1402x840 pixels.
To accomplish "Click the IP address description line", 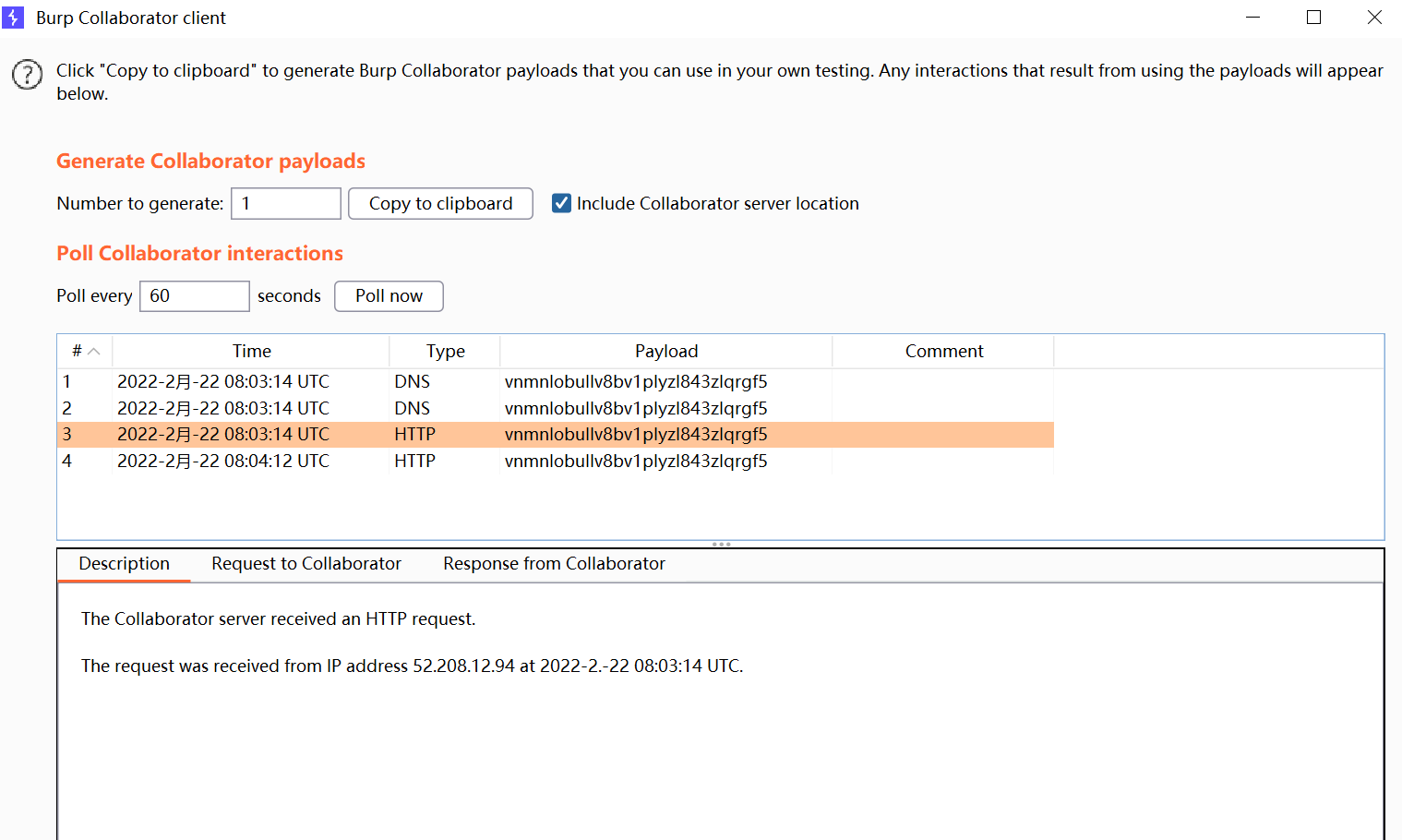I will (x=412, y=666).
